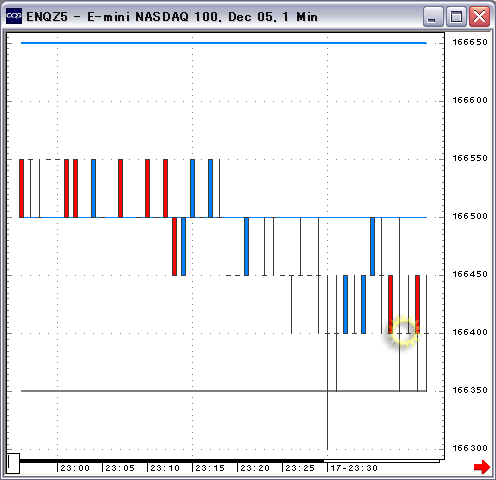Click the 166400 price label
This screenshot has height=480, width=496.
point(470,332)
